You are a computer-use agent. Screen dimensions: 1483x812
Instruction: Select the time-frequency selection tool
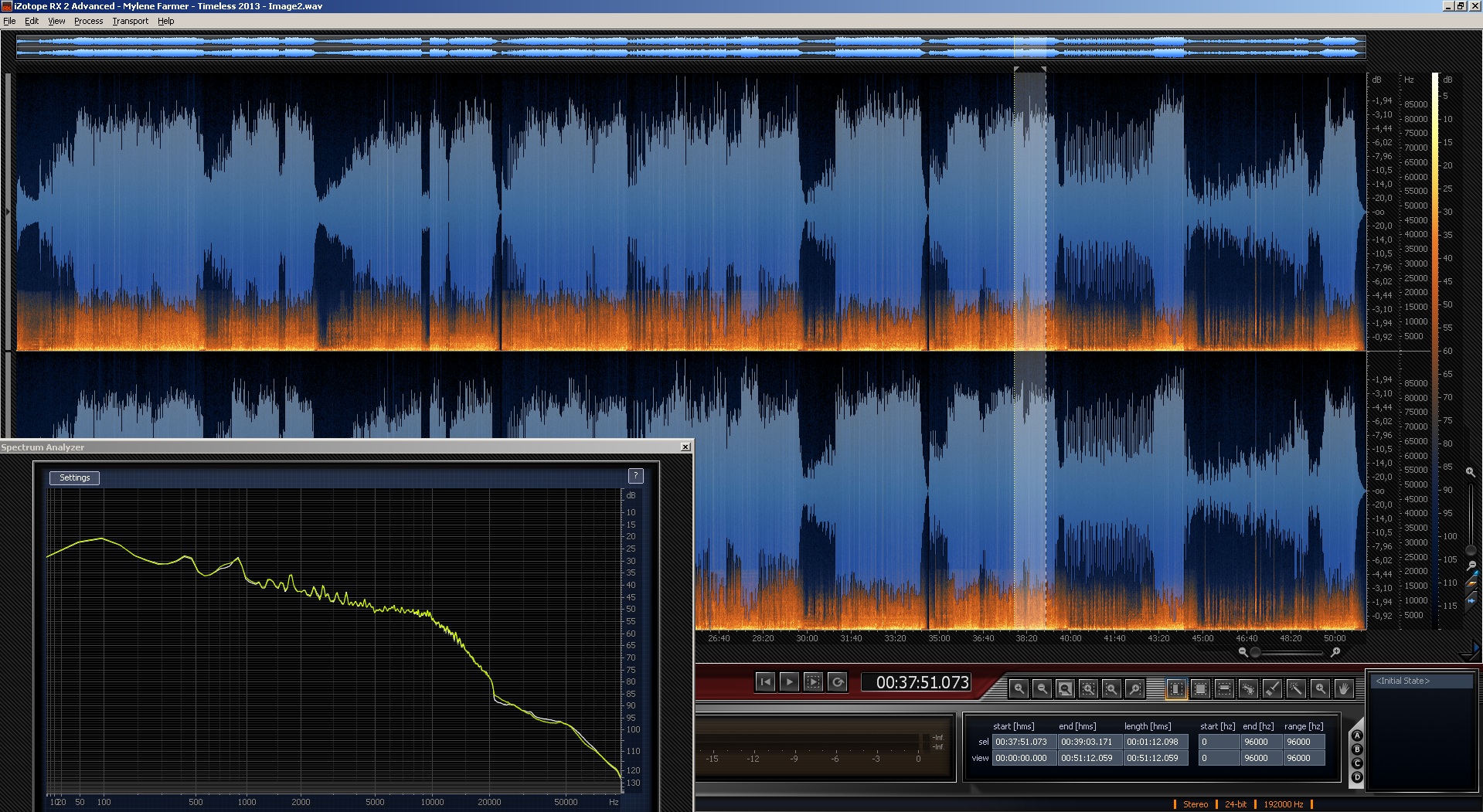(x=1200, y=688)
